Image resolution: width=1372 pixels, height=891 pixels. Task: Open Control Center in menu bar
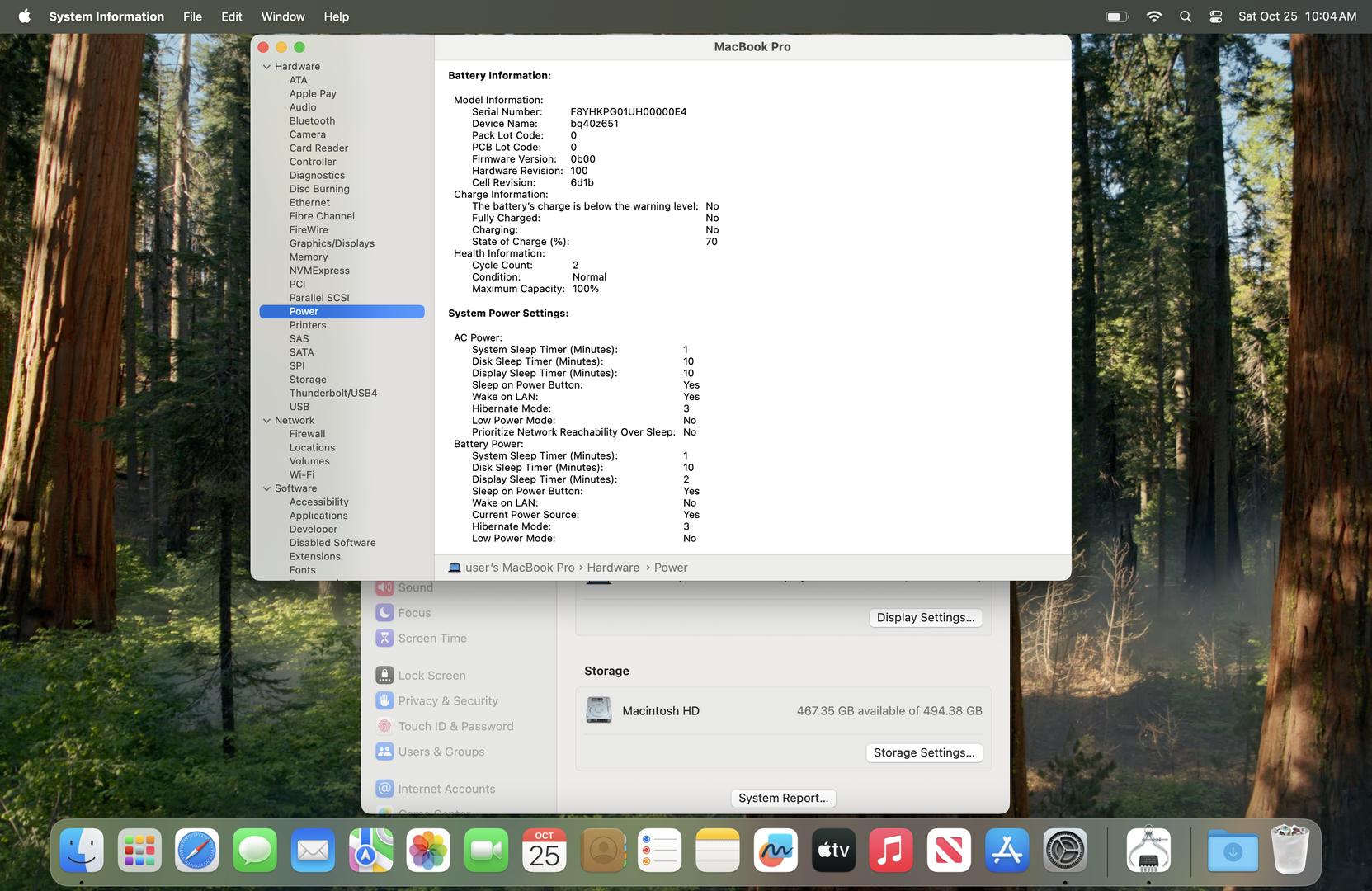(x=1215, y=16)
